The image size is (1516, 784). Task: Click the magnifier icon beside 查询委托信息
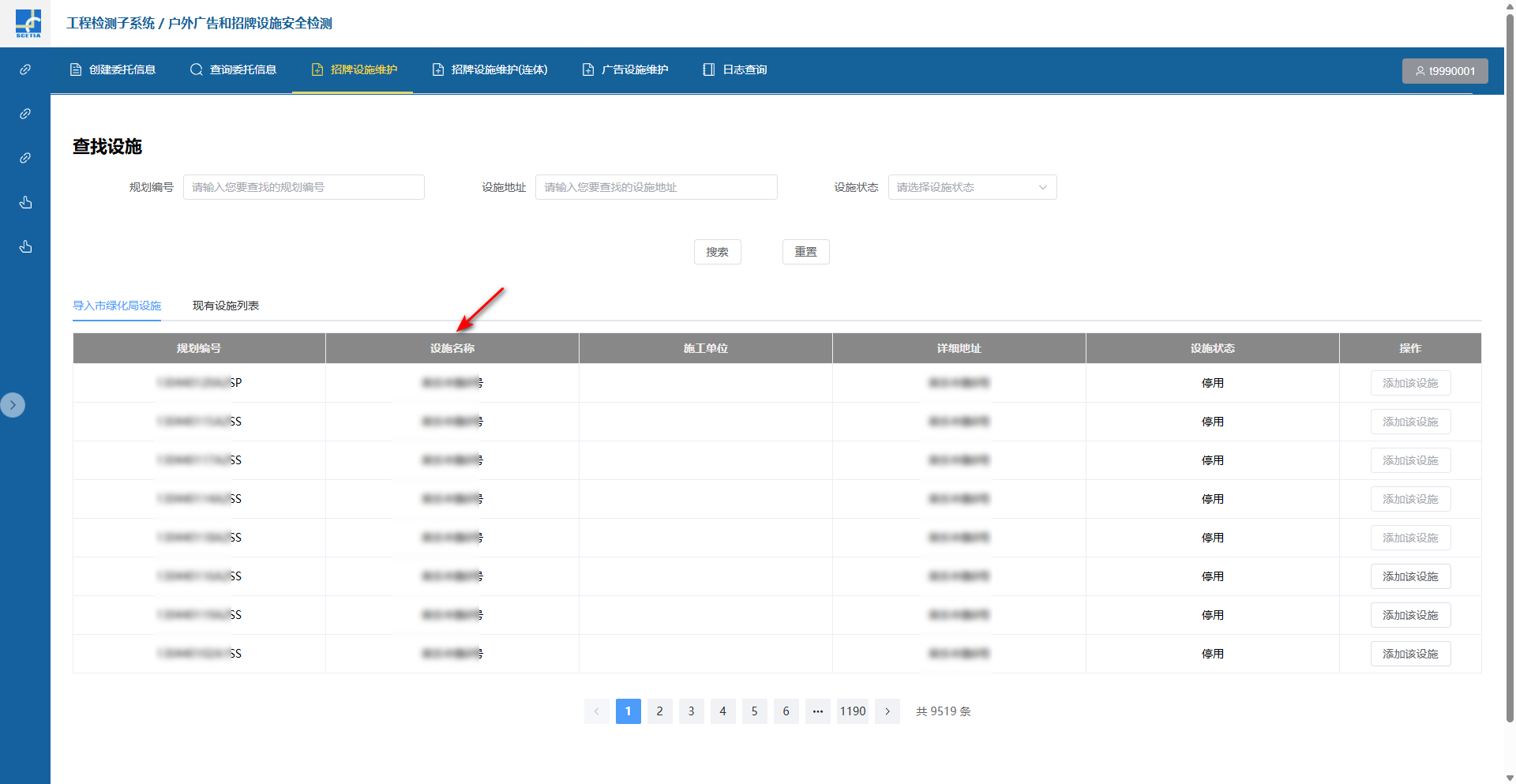pyautogui.click(x=196, y=69)
